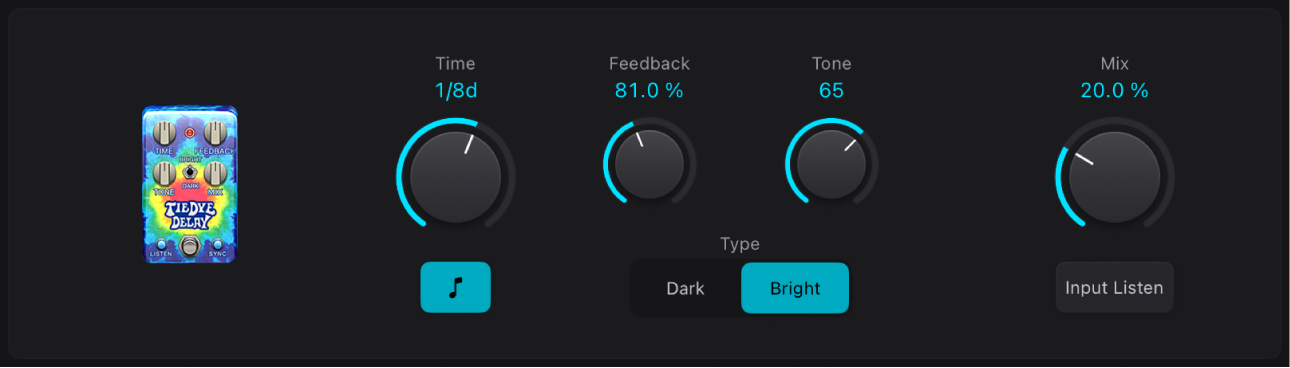The image size is (1290, 368).
Task: Select the Bright delay type
Action: tap(795, 288)
